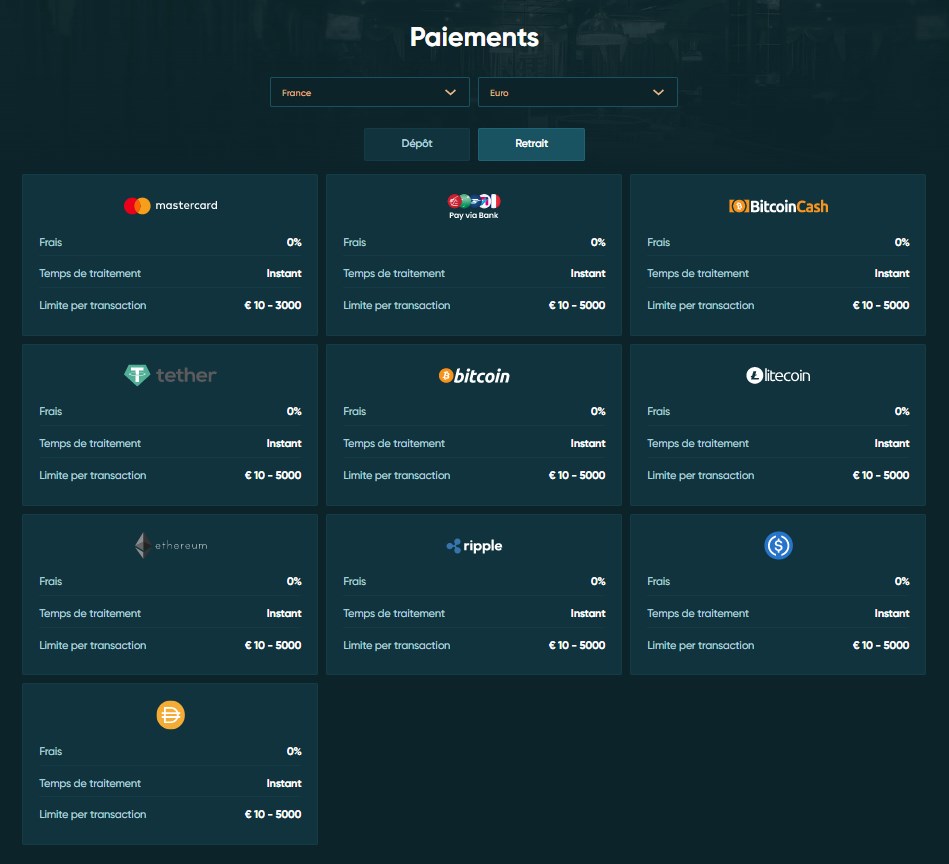This screenshot has width=949, height=864.
Task: Click Instant processing time on Bitcoin card
Action: tap(588, 443)
